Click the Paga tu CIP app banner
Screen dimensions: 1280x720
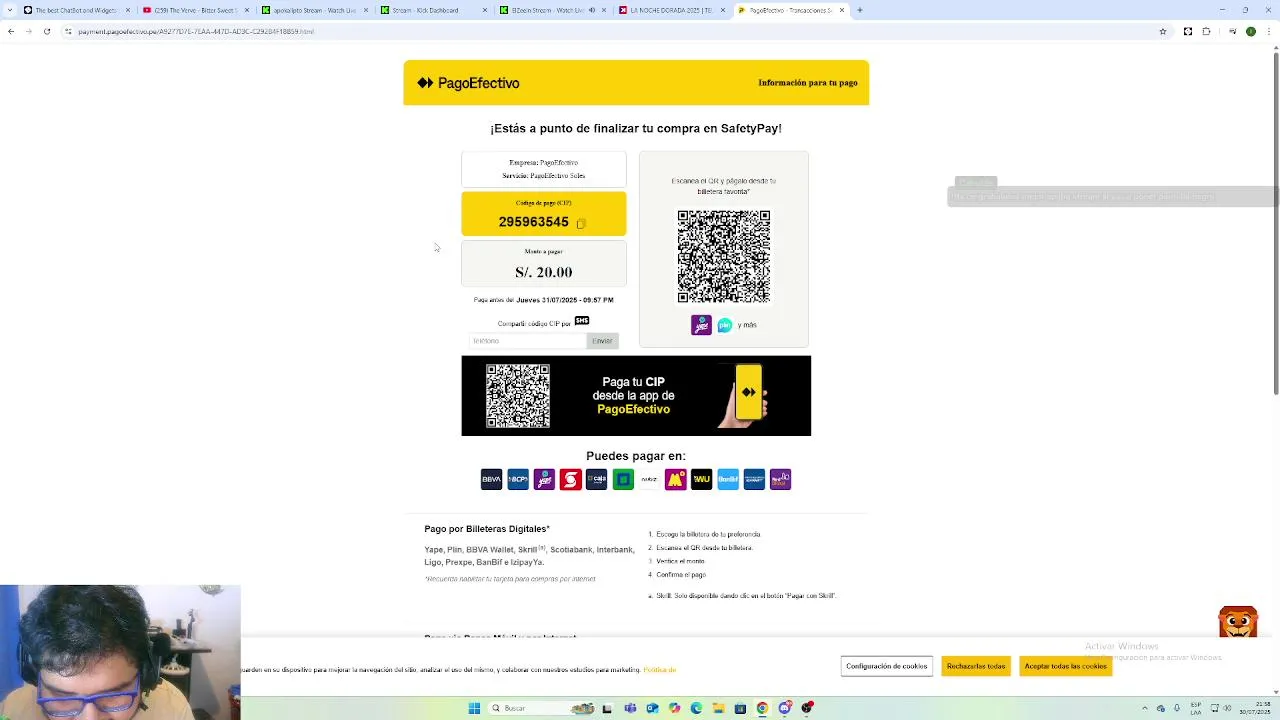(x=636, y=396)
